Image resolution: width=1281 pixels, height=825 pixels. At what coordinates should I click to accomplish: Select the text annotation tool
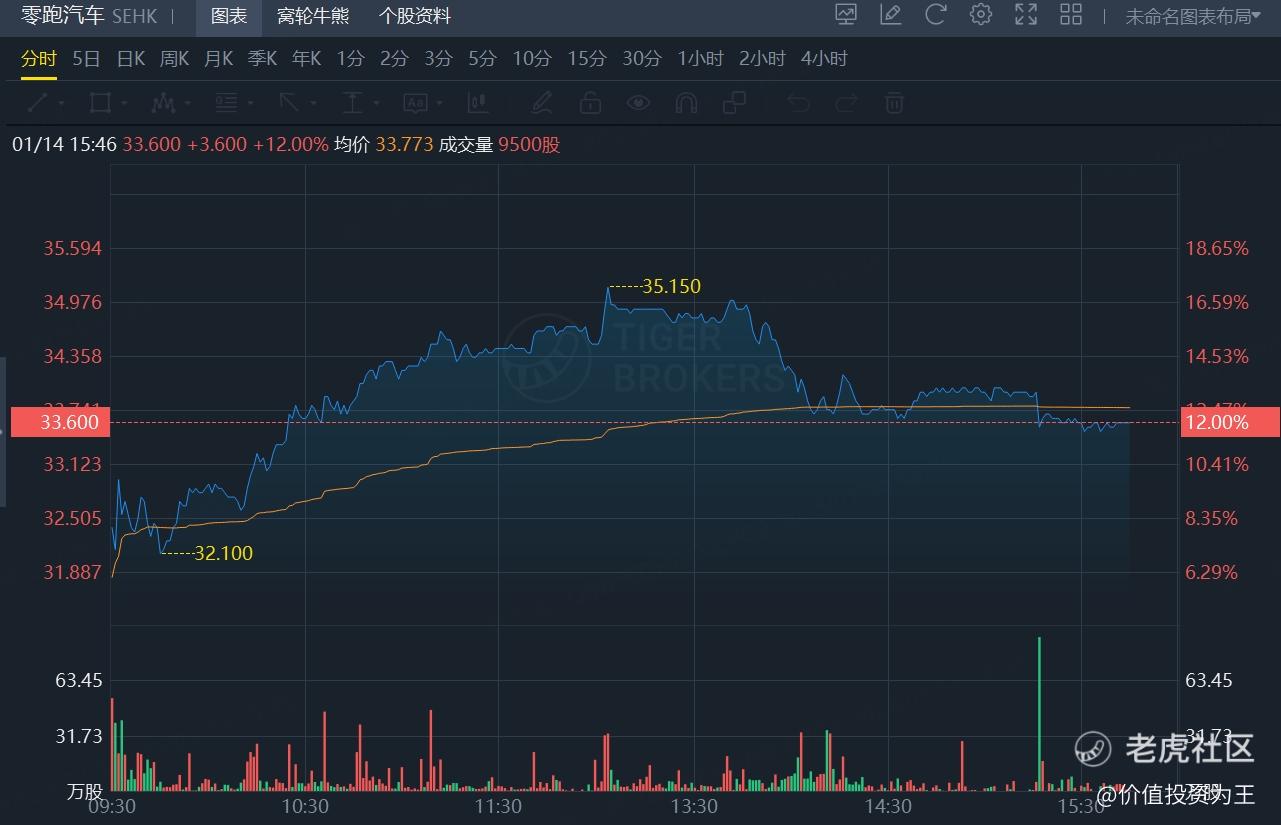pyautogui.click(x=415, y=103)
